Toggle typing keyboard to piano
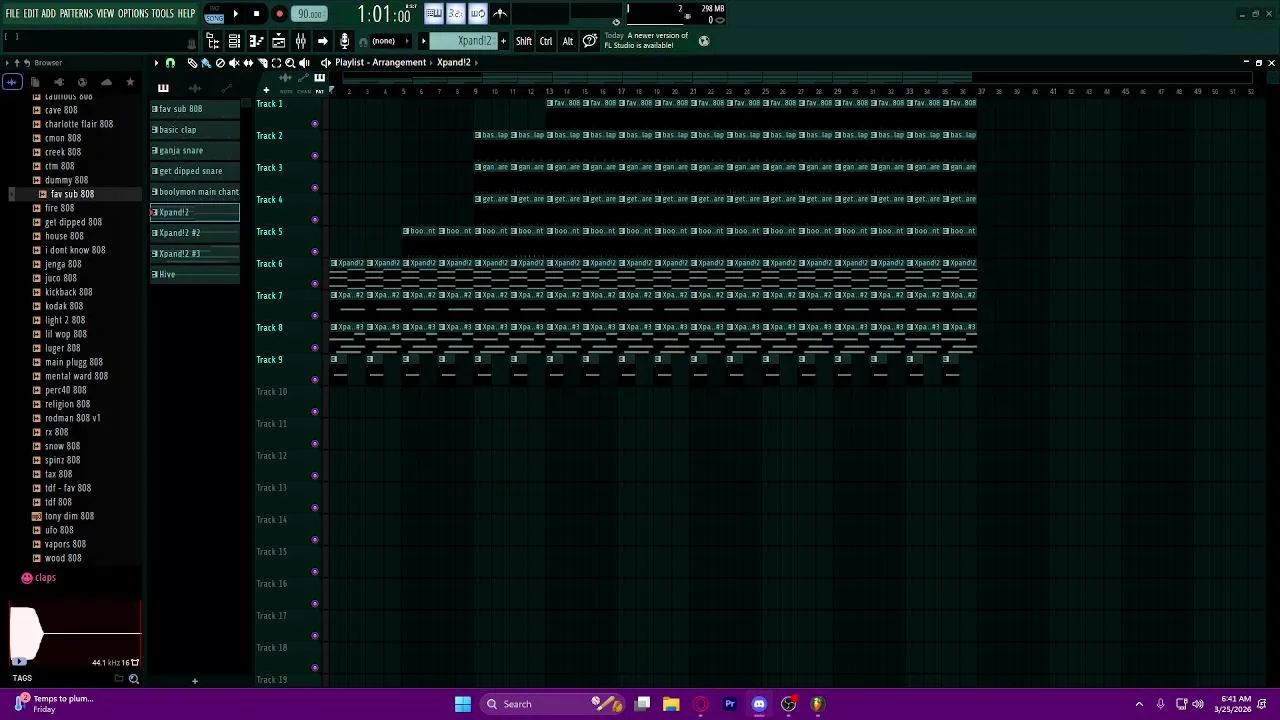1280x720 pixels. [434, 13]
